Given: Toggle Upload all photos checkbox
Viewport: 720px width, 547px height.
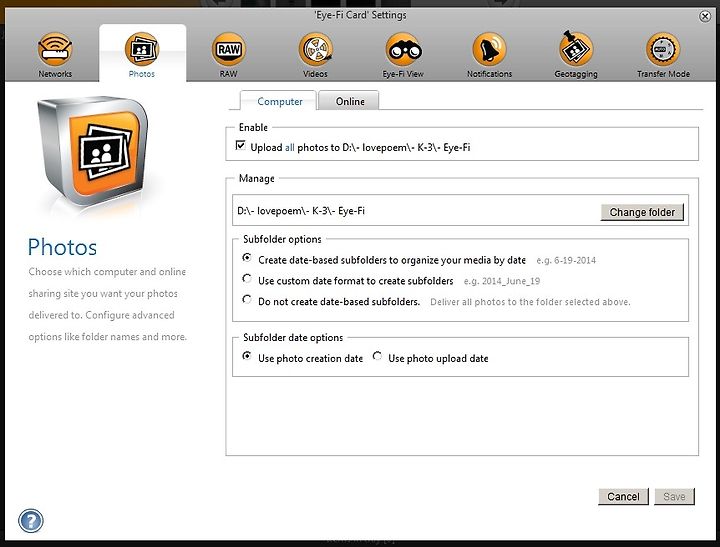Looking at the screenshot, I should 240,146.
